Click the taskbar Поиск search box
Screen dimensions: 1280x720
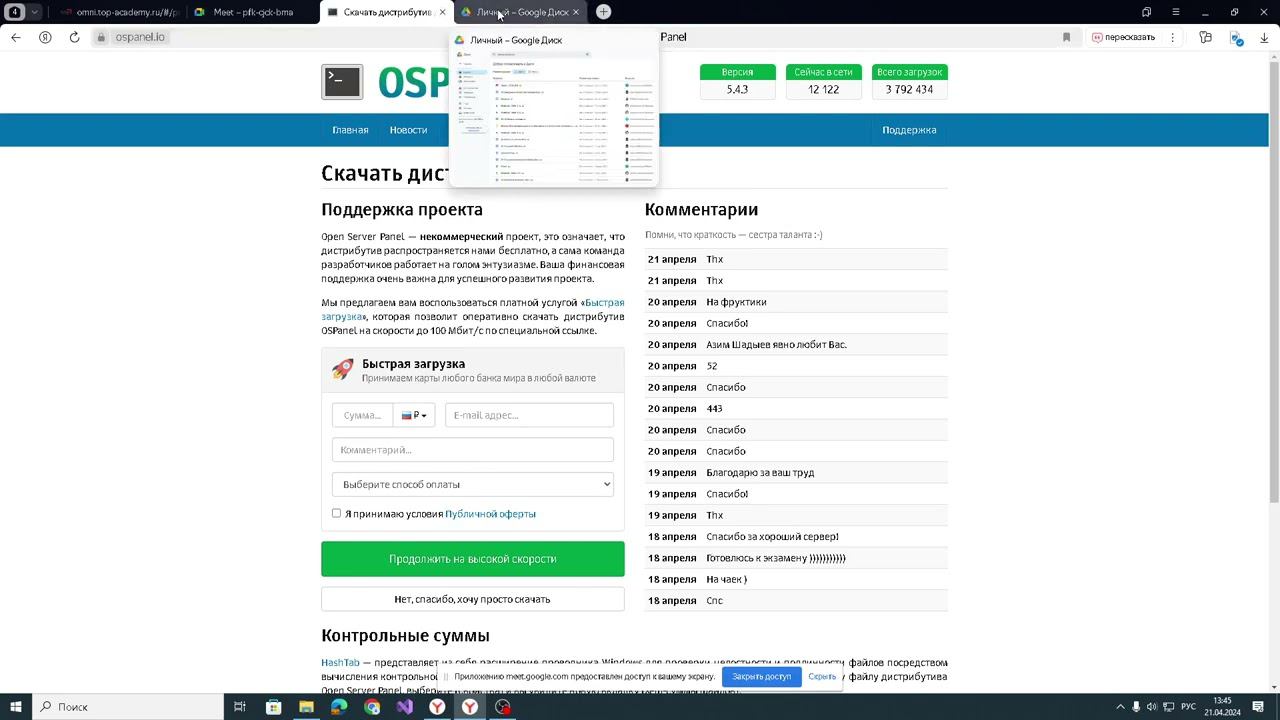pos(128,707)
